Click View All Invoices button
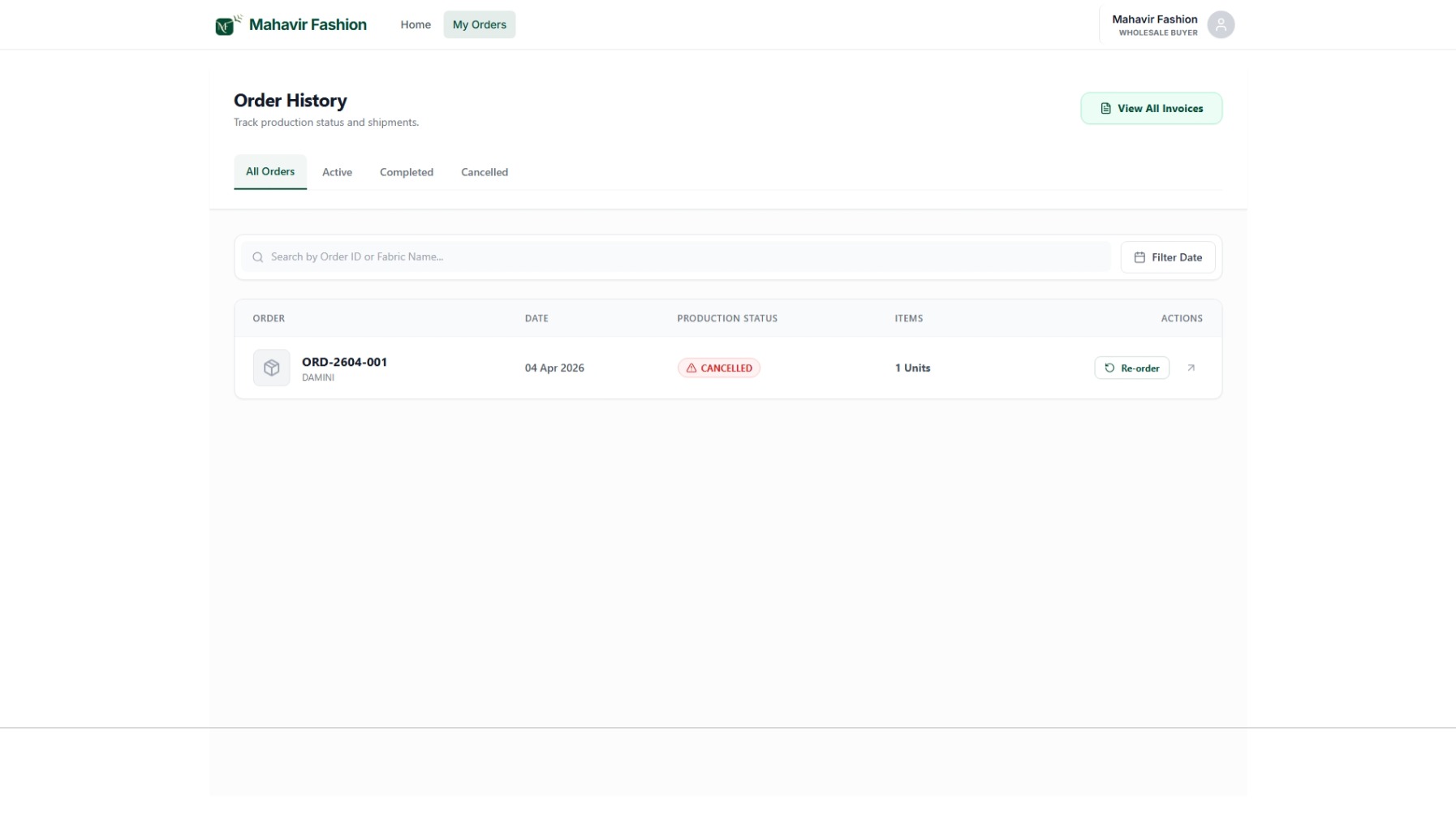This screenshot has width=1456, height=814. [1150, 109]
